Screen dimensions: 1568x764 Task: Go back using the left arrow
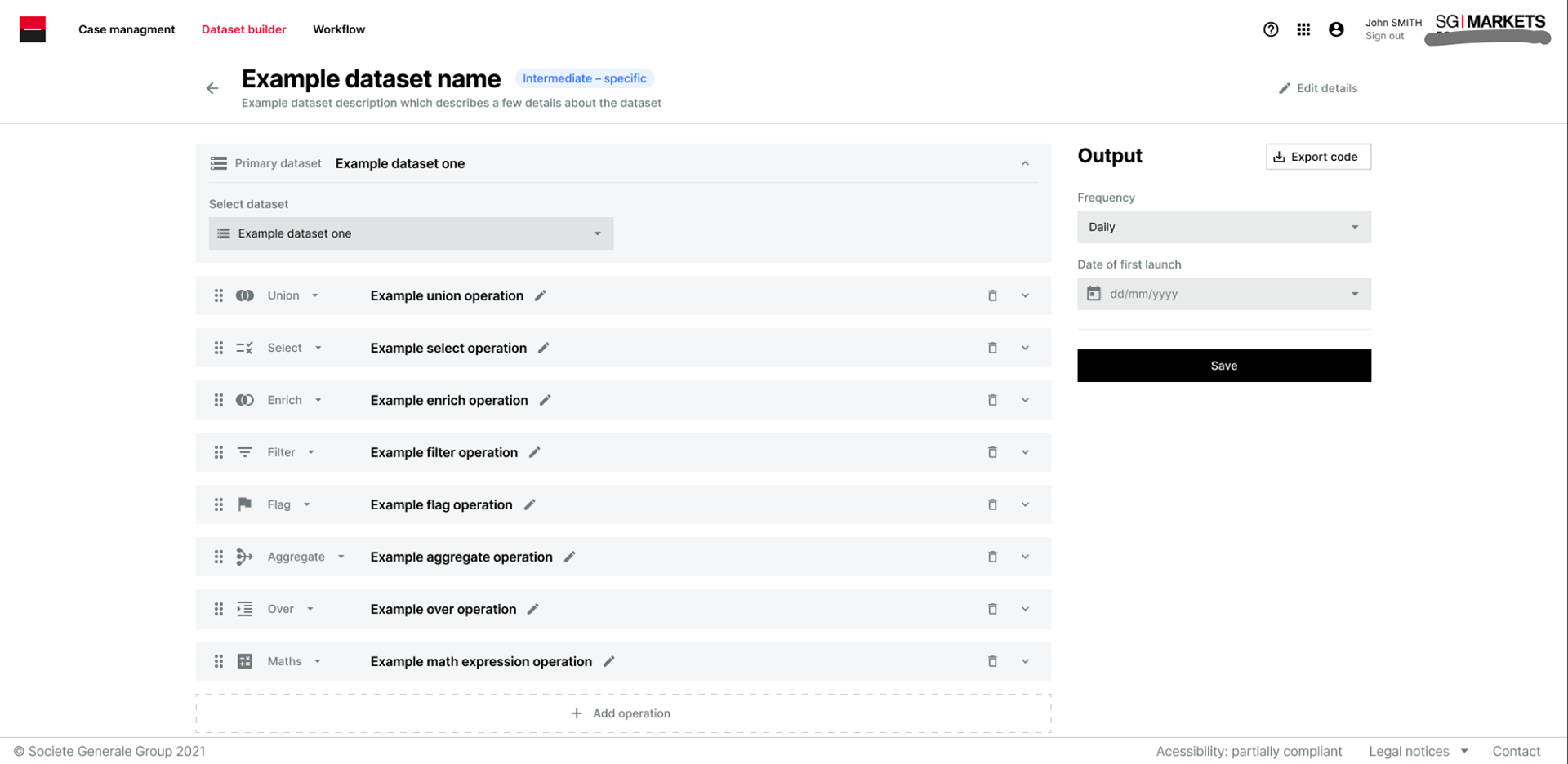point(212,88)
